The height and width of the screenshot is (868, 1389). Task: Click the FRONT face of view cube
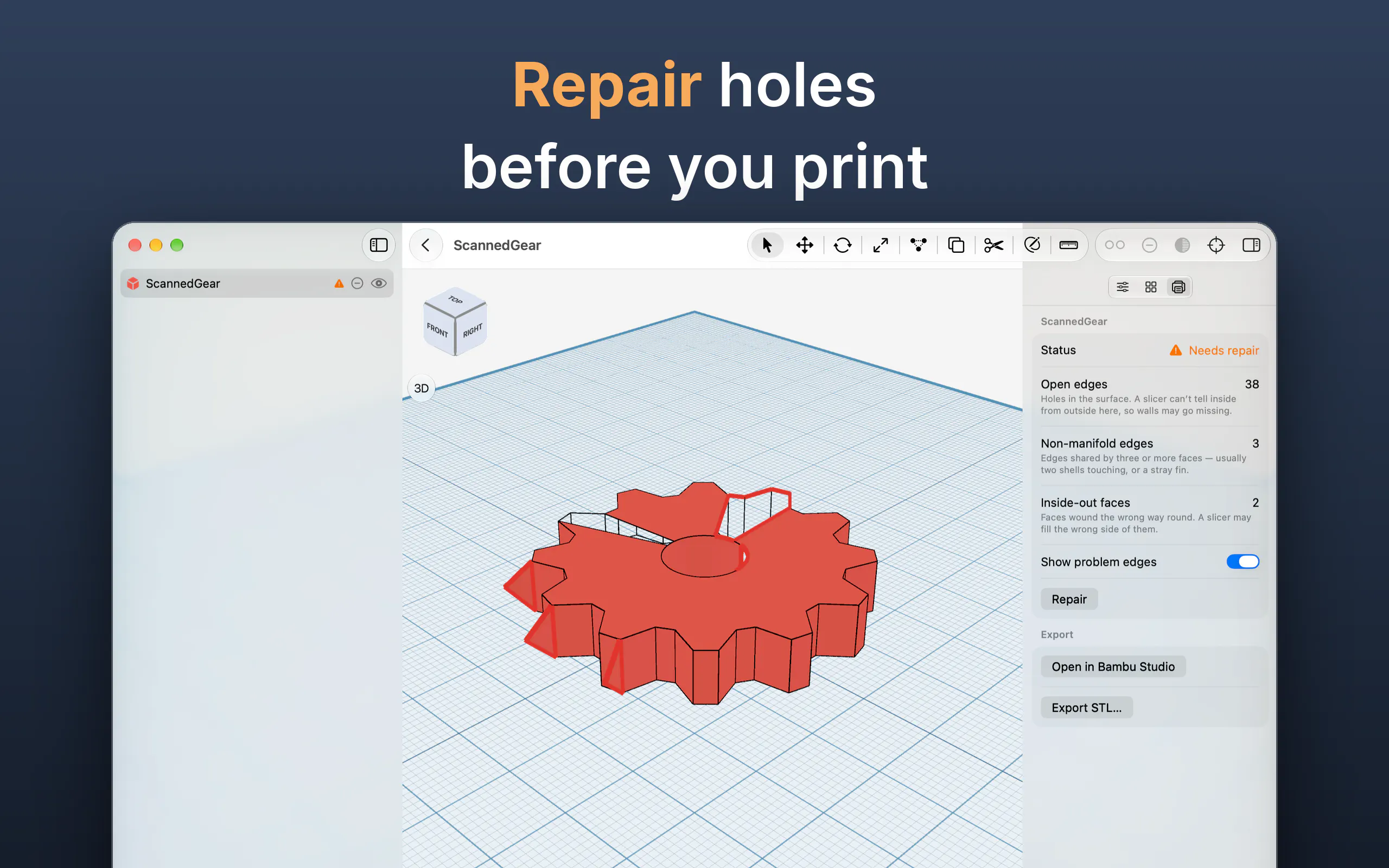click(x=438, y=330)
